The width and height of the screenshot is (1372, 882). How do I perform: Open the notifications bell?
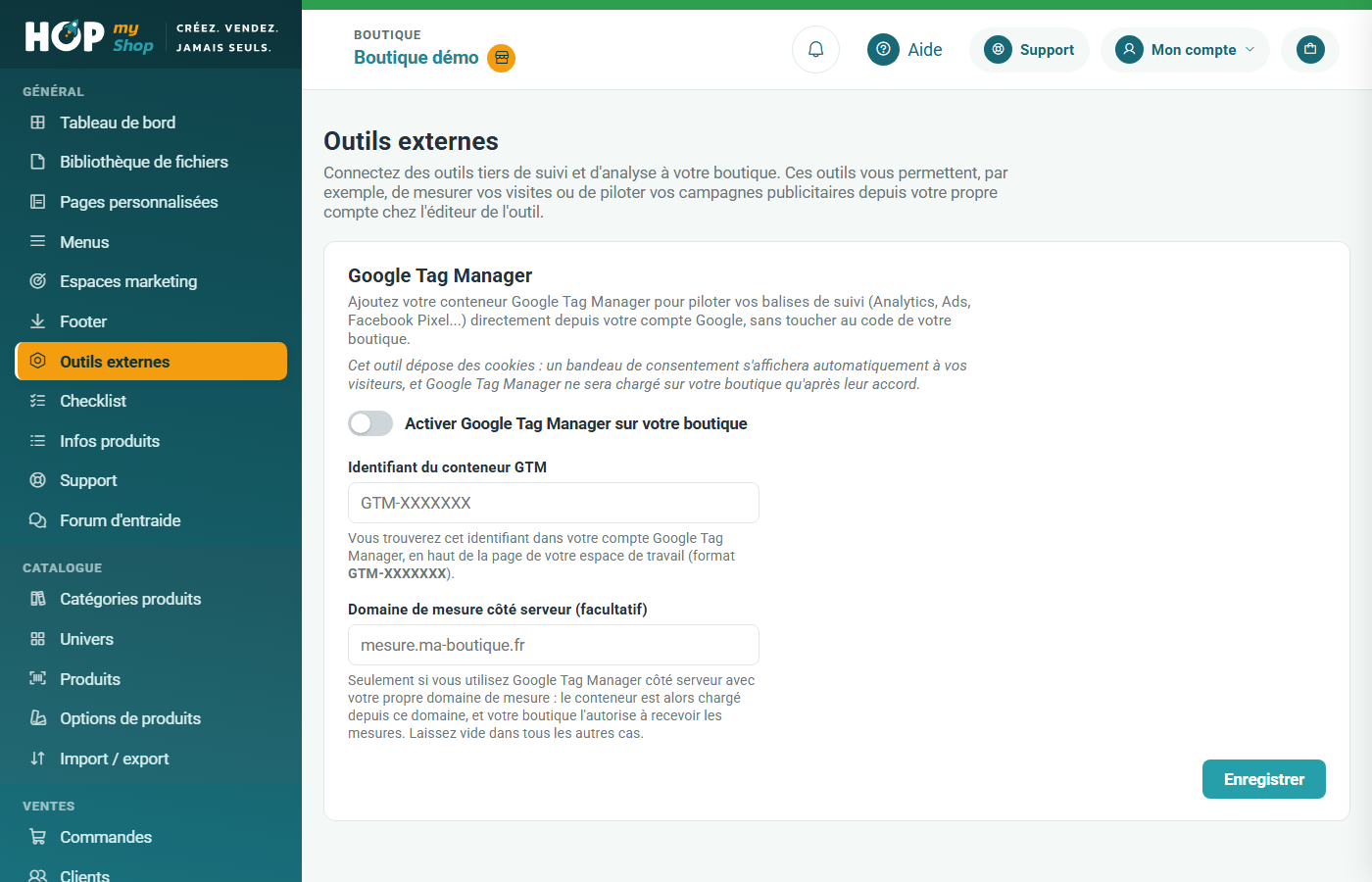click(x=815, y=49)
